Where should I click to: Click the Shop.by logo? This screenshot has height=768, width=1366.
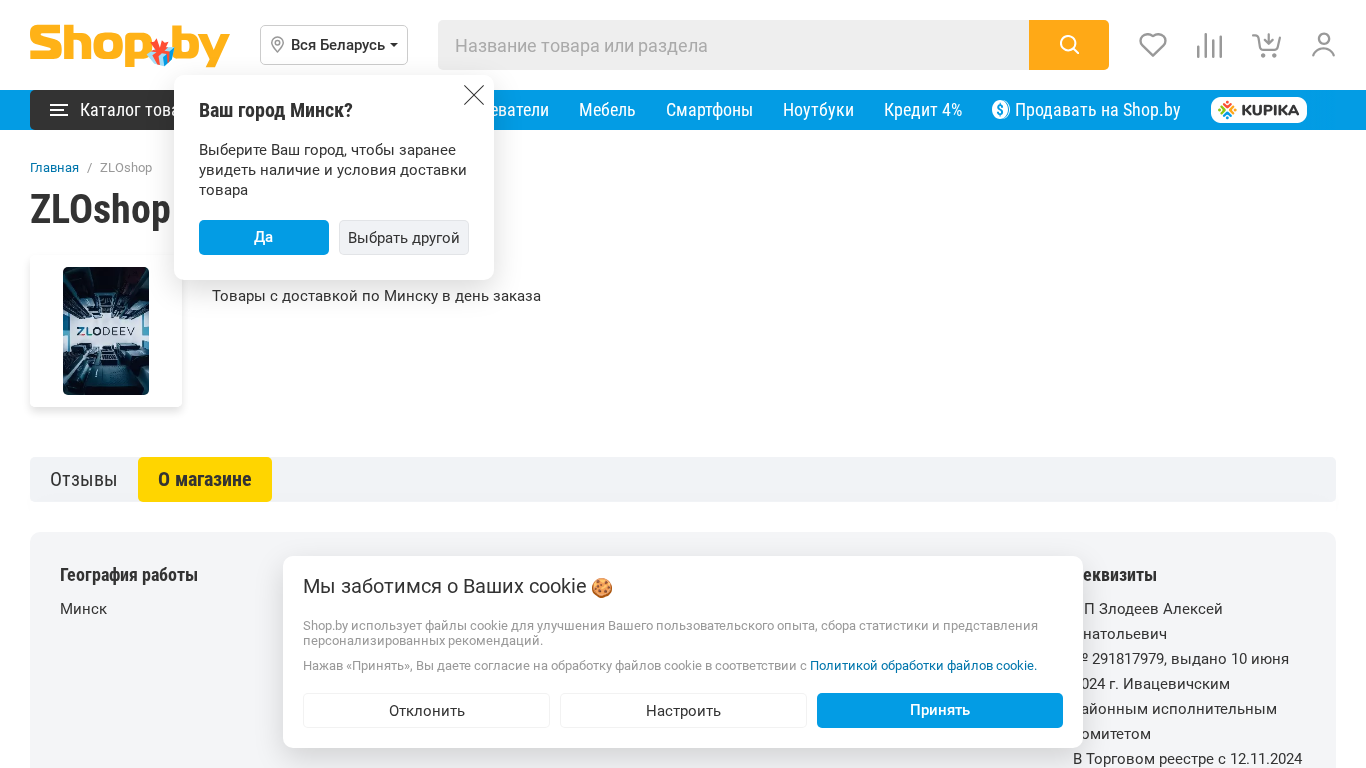[129, 46]
